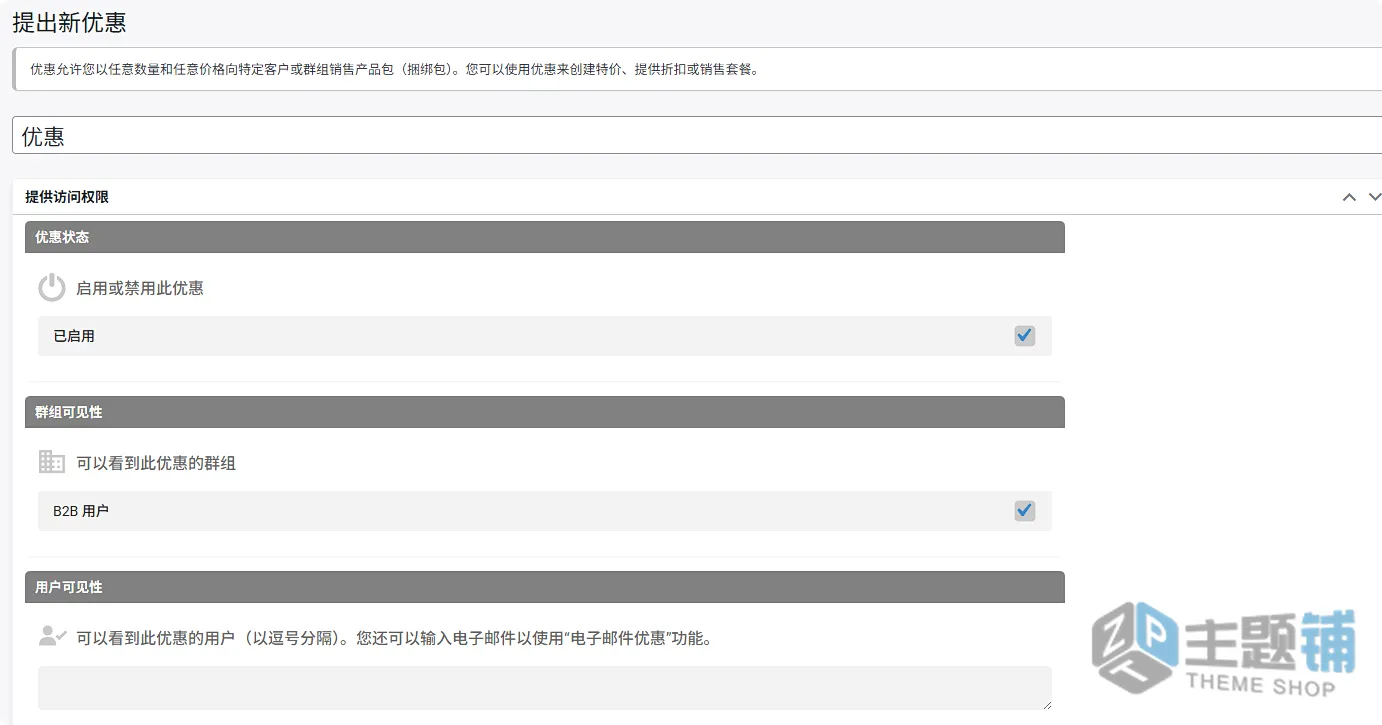Click the 可以看到此优惠的群组 description text

click(x=156, y=463)
